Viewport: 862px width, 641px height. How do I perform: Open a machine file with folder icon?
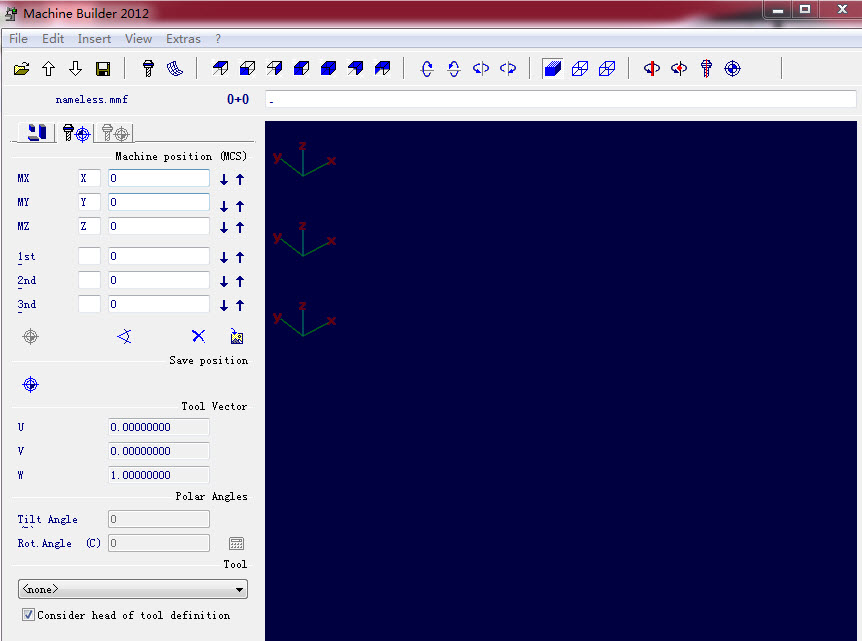click(x=21, y=69)
